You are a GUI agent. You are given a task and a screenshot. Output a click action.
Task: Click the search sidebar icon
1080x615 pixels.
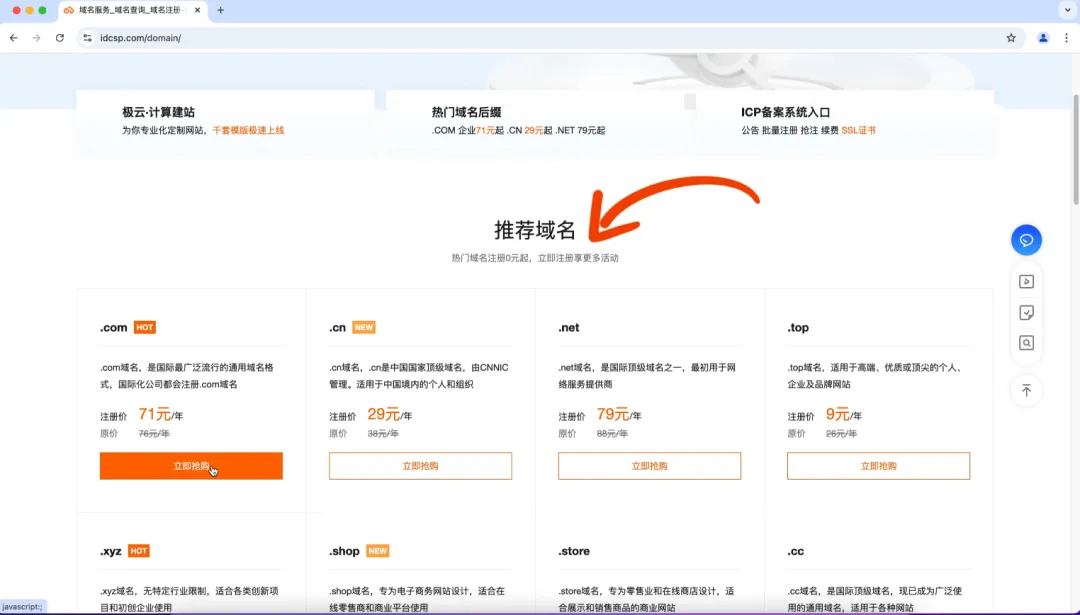[x=1026, y=343]
